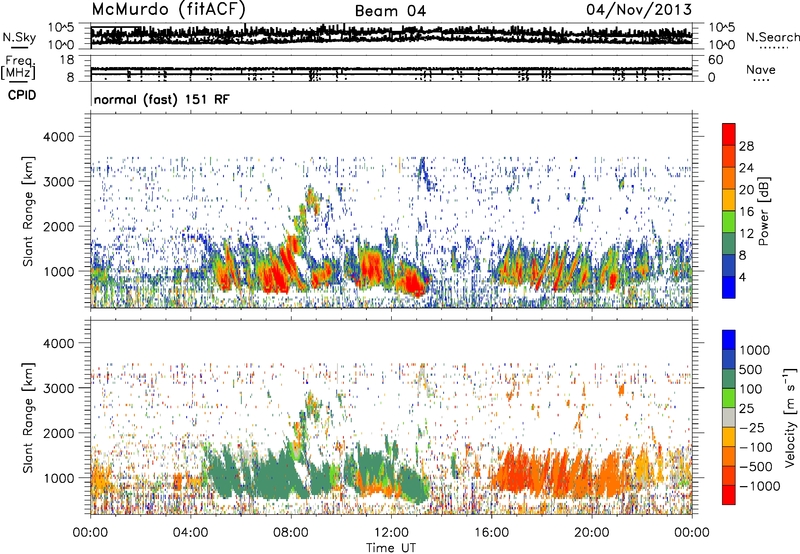
Task: Click the light green 12-16 dB swatch
Action: [x=729, y=222]
